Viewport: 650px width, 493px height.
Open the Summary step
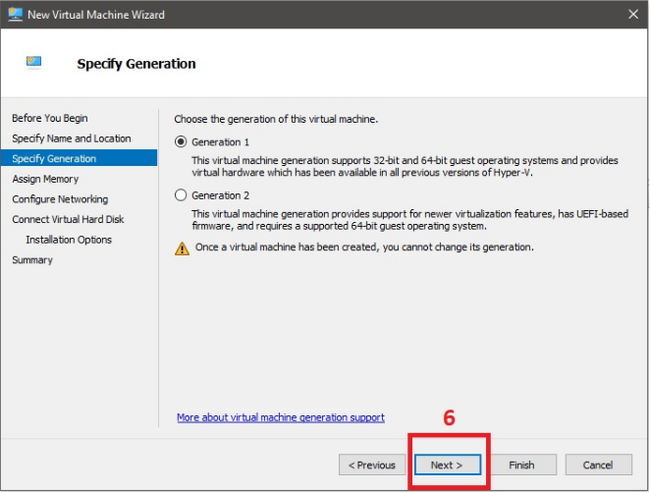[32, 260]
